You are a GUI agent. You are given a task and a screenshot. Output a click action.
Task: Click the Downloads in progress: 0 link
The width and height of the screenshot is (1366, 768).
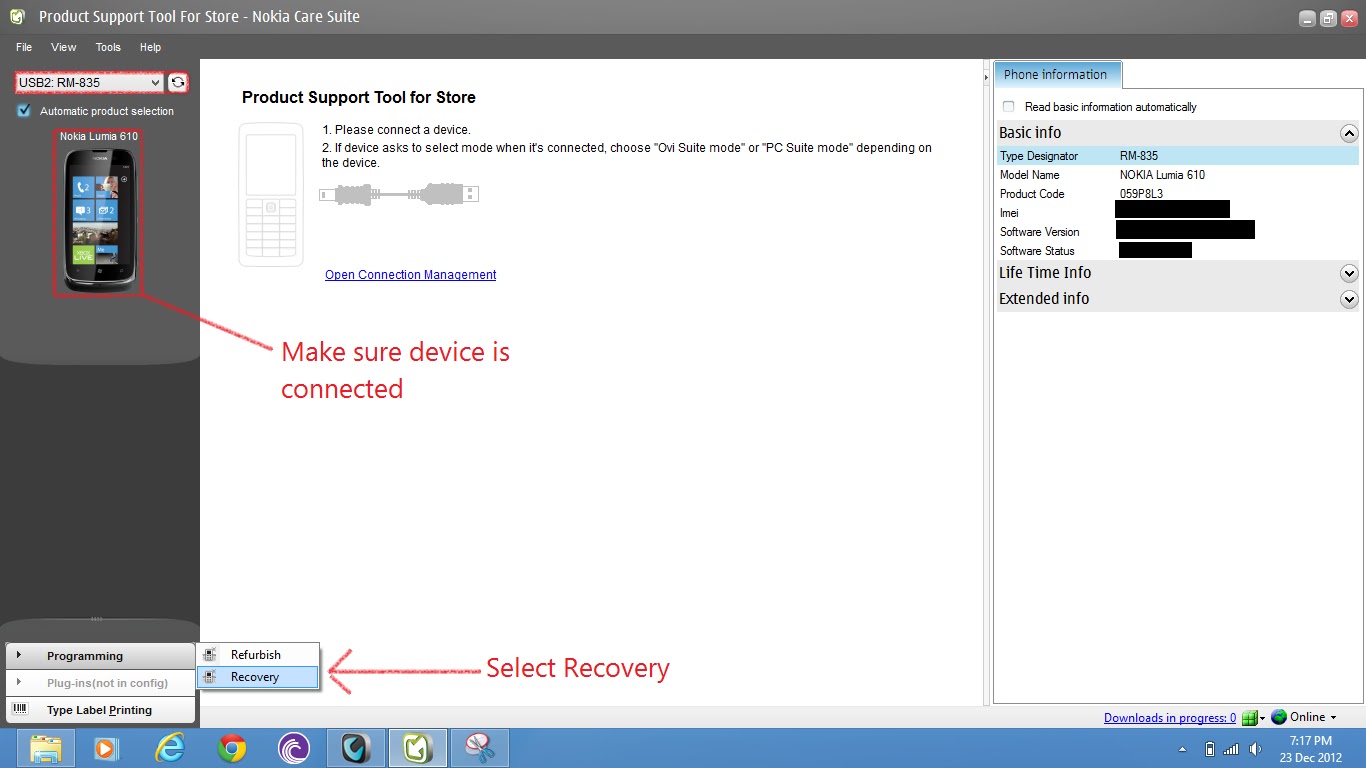(x=1170, y=718)
